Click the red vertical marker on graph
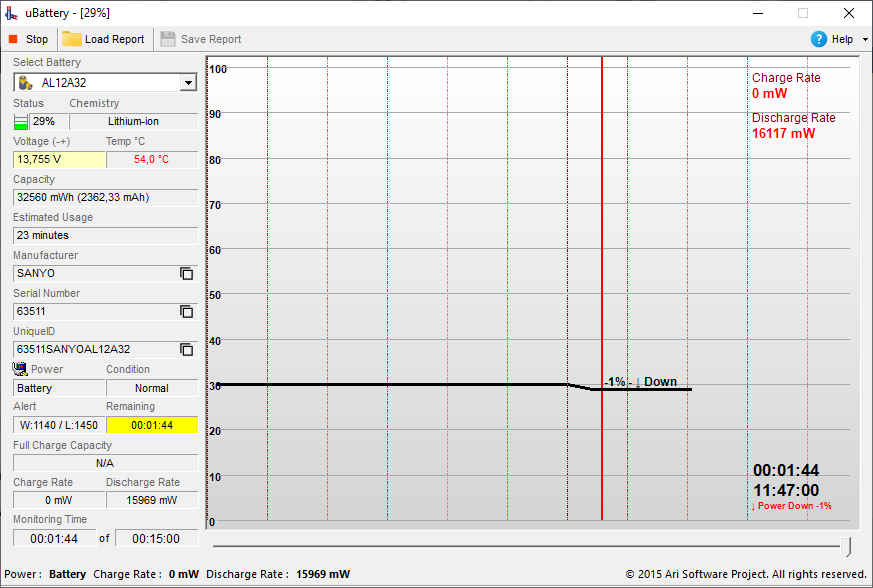This screenshot has height=588, width=873. (602, 288)
